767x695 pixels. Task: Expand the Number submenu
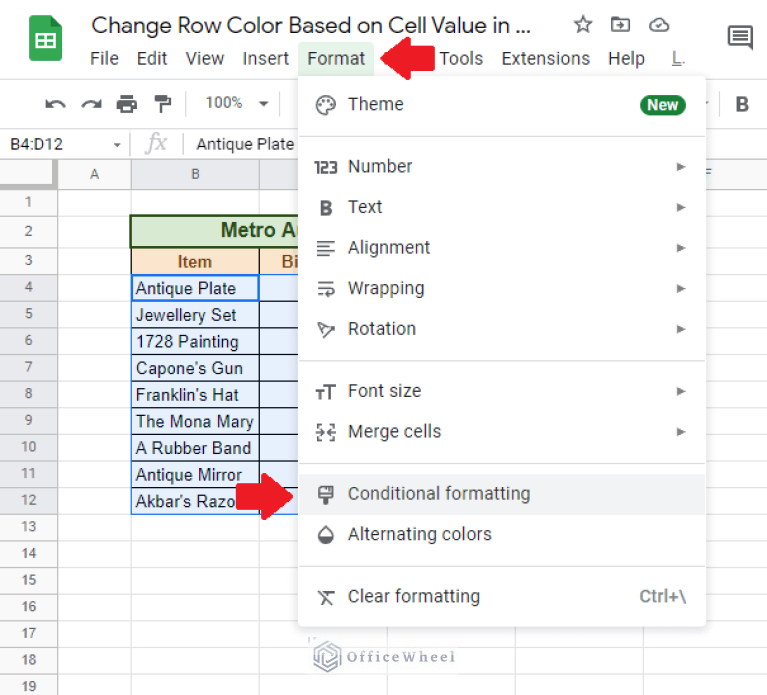click(500, 166)
